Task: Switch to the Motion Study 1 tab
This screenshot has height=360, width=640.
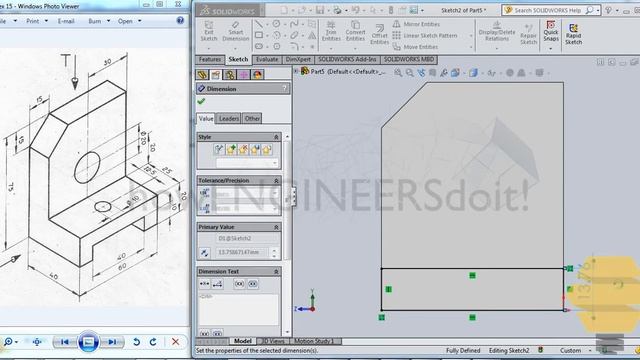Action: 314,341
